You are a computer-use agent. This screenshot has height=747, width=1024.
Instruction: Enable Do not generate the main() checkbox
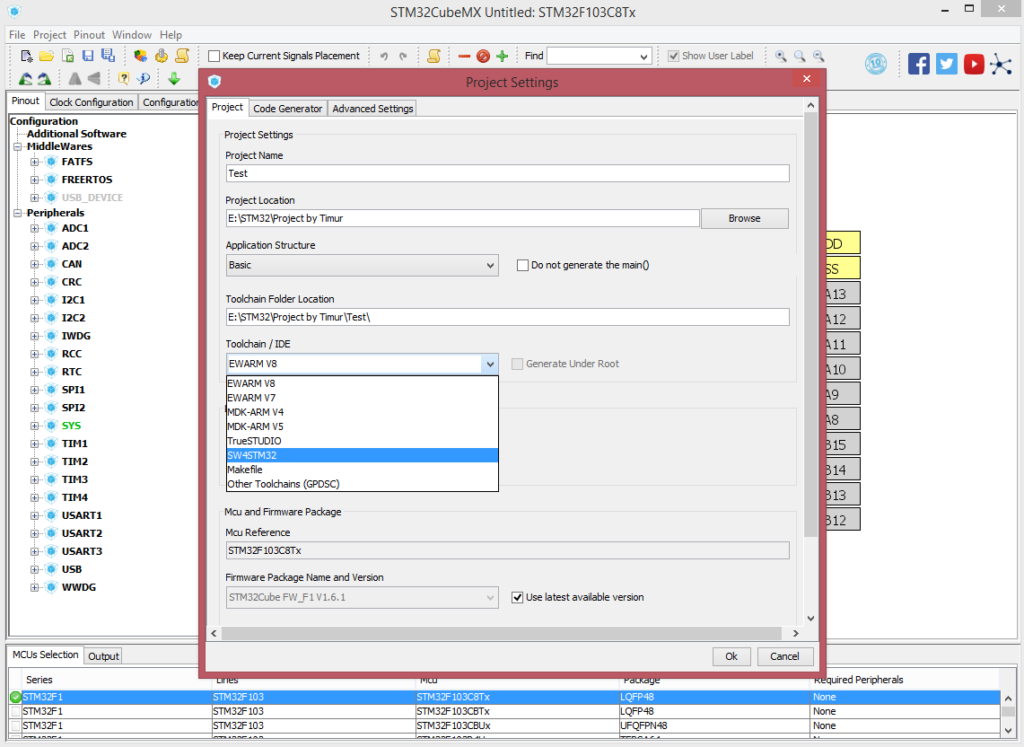point(522,265)
